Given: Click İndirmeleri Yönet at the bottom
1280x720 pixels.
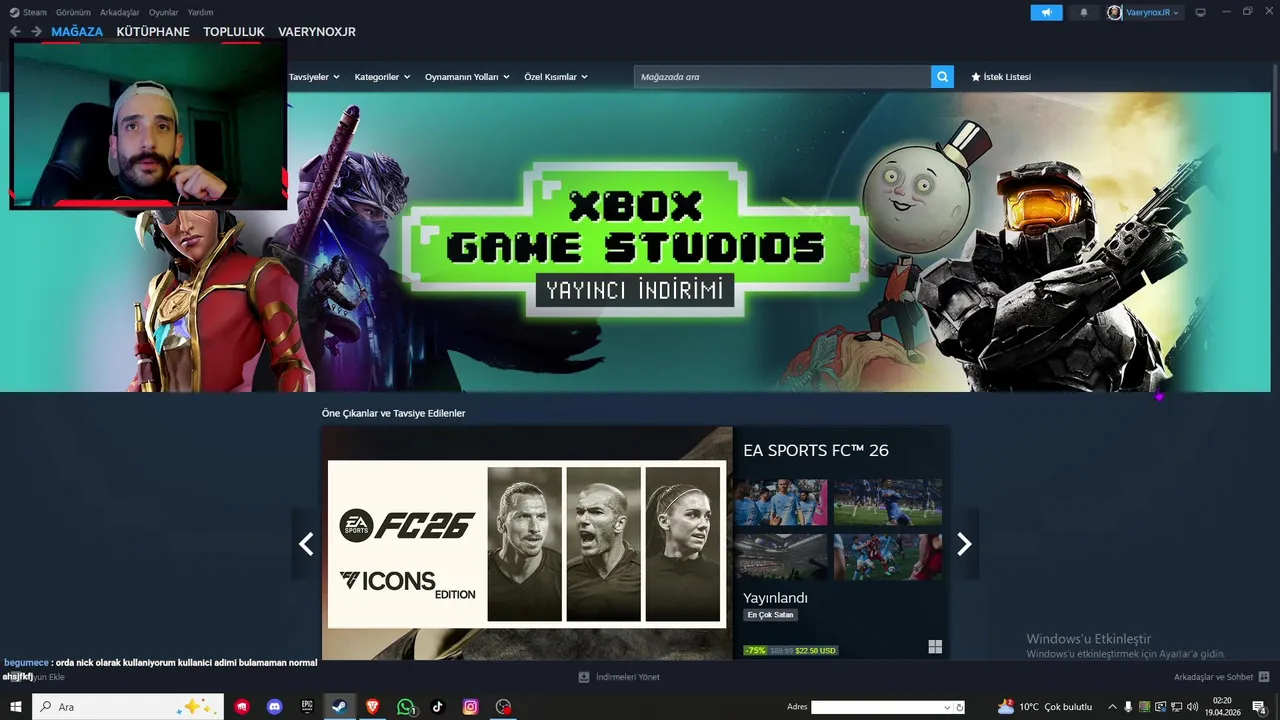Looking at the screenshot, I should pyautogui.click(x=627, y=677).
